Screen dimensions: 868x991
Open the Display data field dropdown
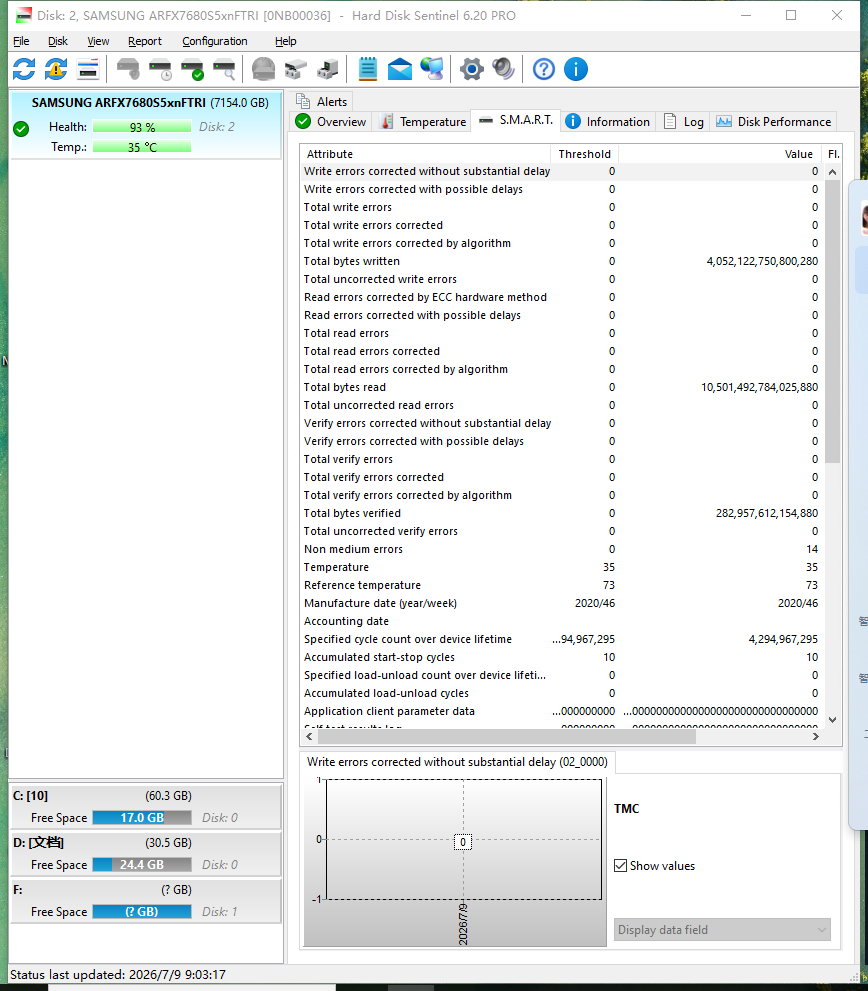click(x=722, y=930)
